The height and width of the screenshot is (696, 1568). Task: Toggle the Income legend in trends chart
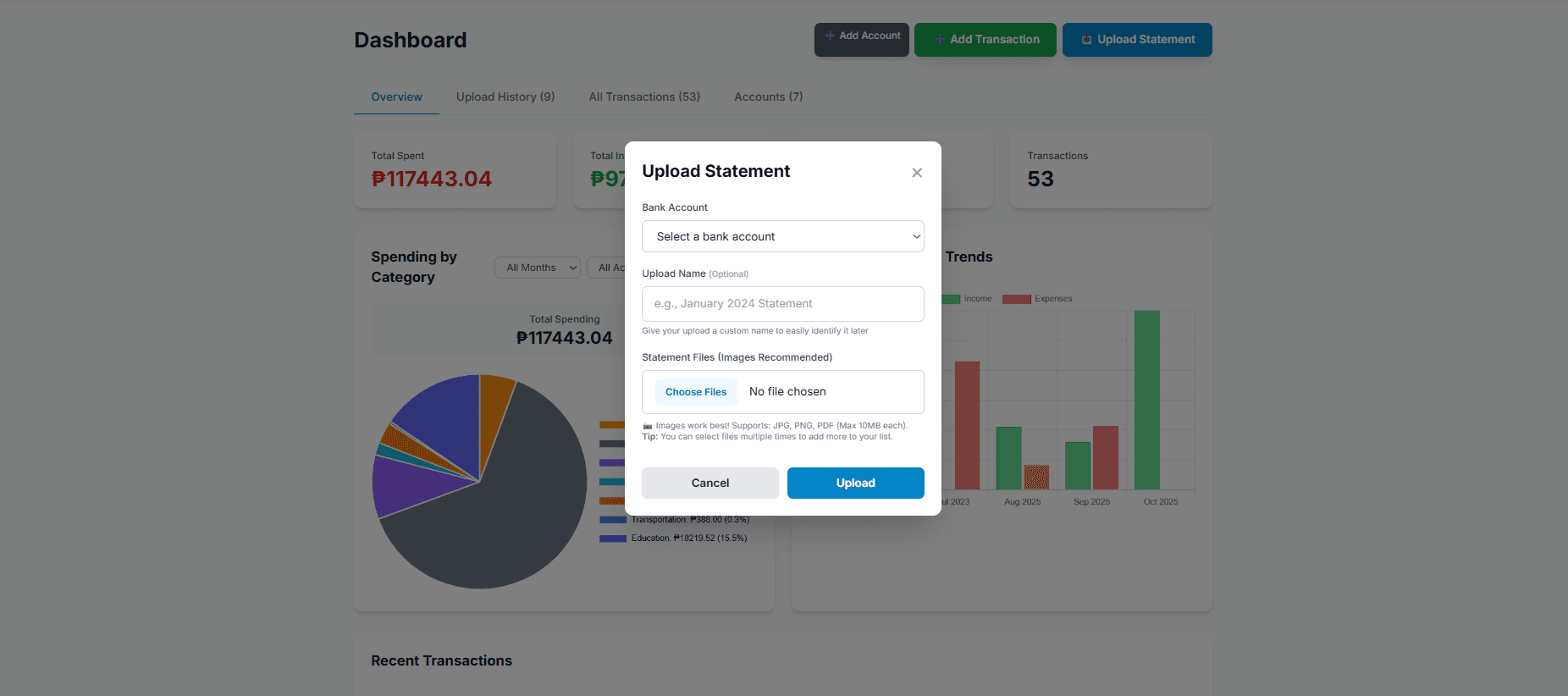click(x=952, y=299)
